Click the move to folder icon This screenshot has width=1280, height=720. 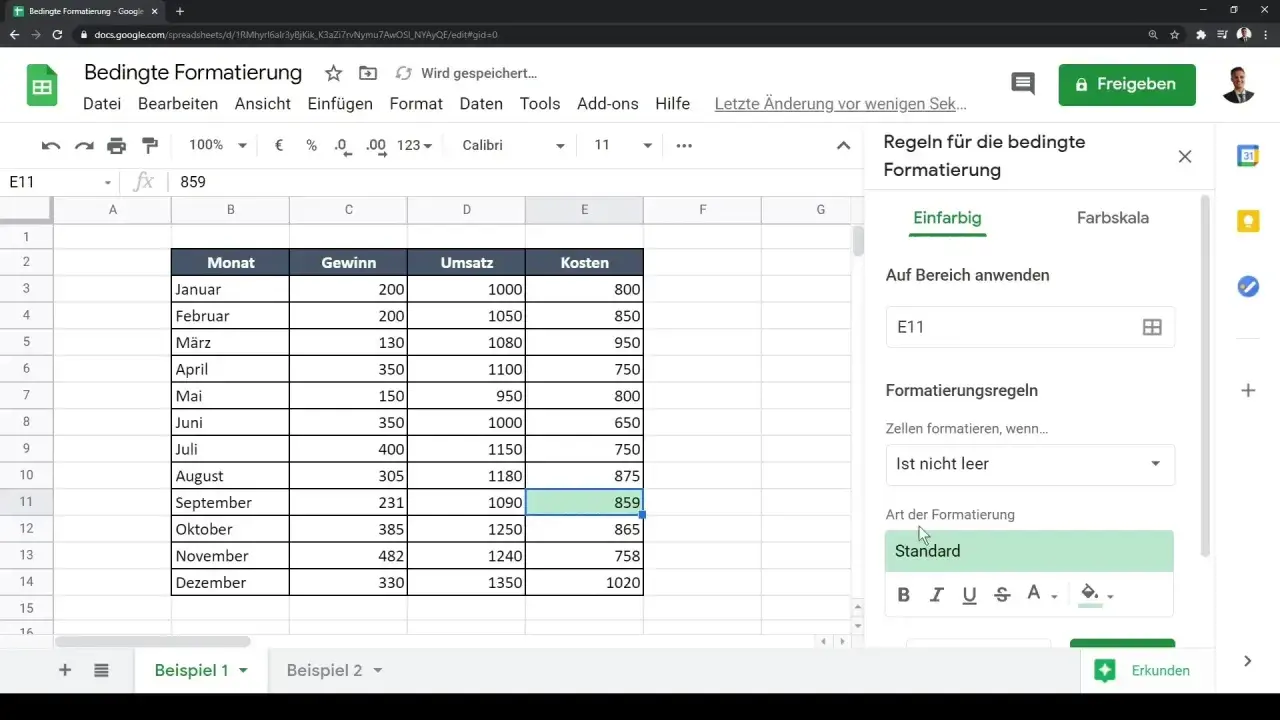[x=368, y=73]
